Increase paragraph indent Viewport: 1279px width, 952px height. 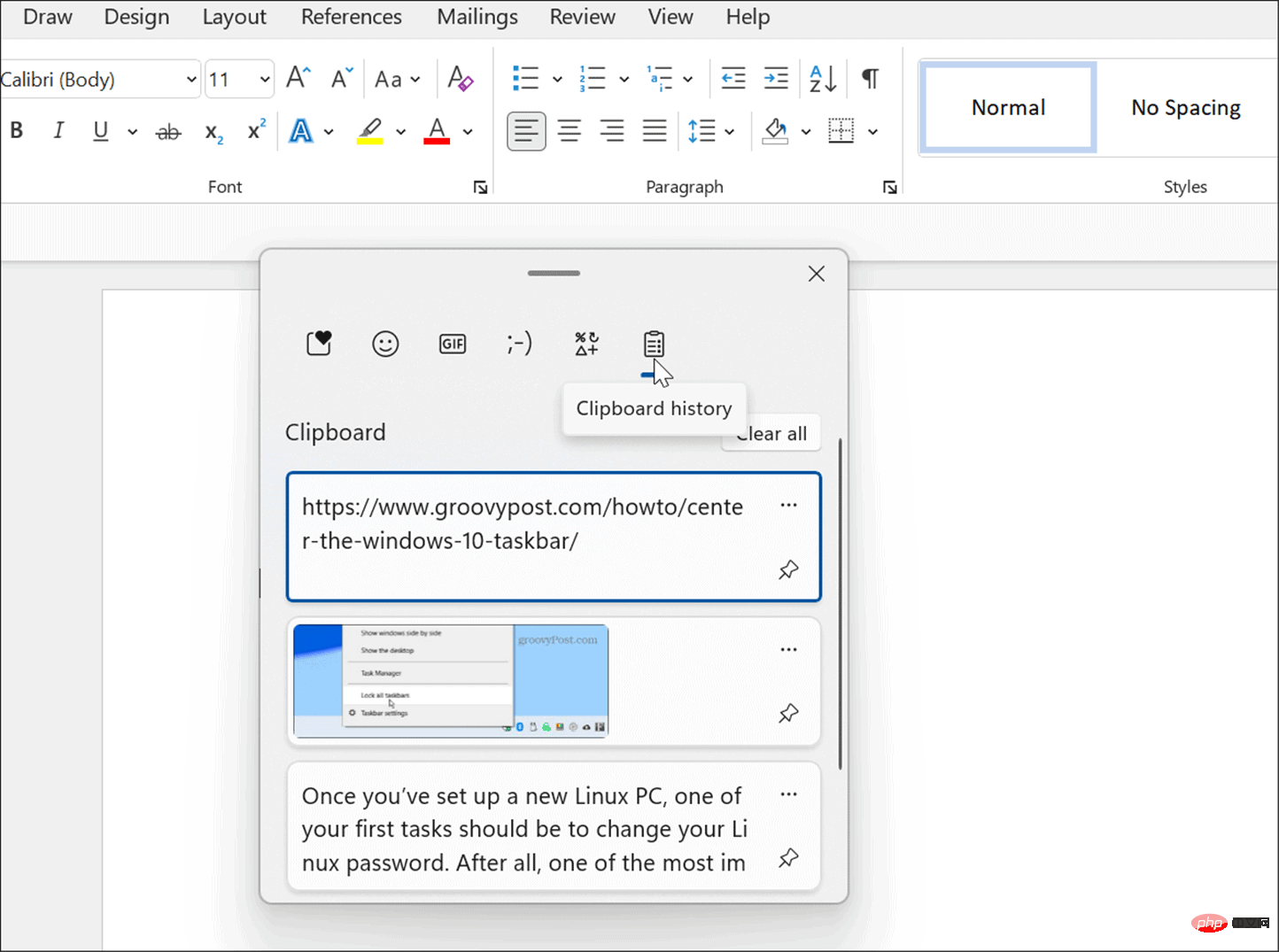776,78
